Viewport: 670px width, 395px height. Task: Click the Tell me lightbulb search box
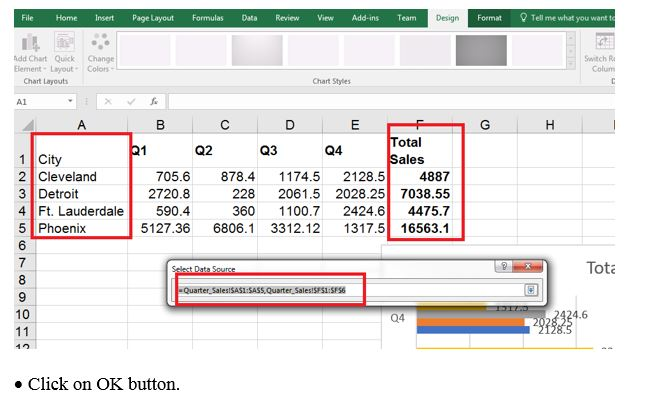point(567,18)
